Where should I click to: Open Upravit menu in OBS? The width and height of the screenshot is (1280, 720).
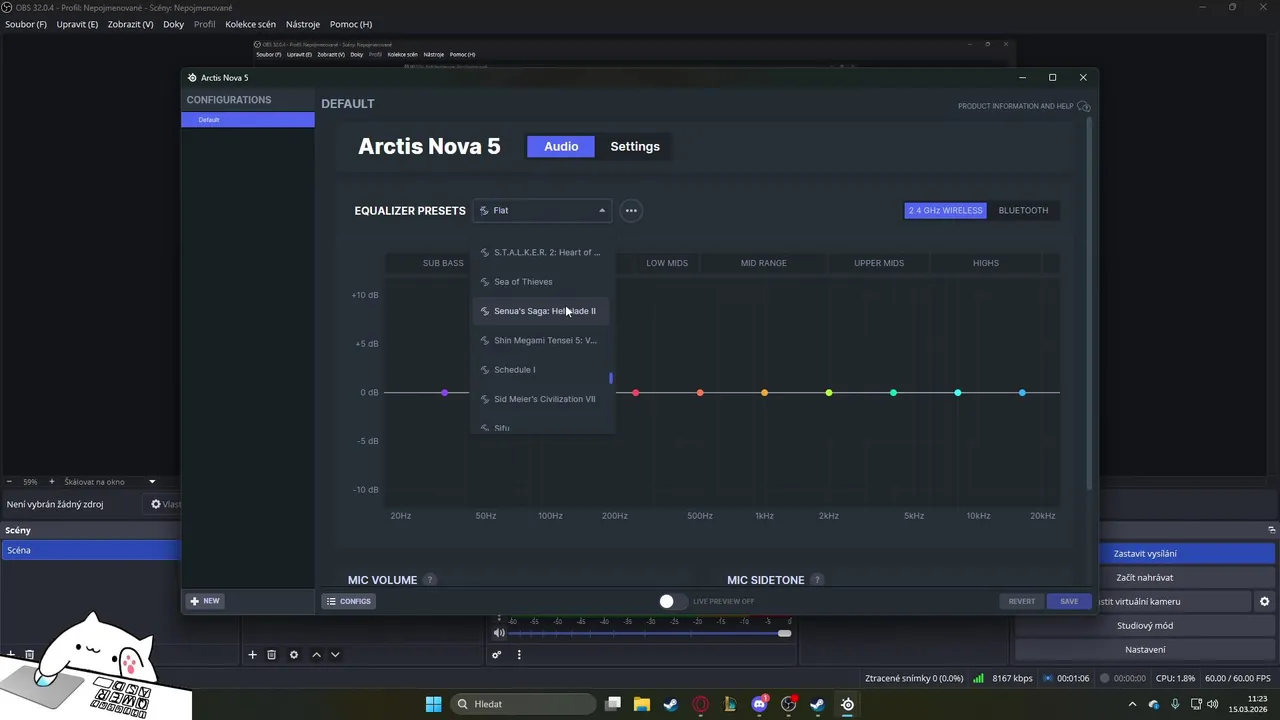click(77, 24)
